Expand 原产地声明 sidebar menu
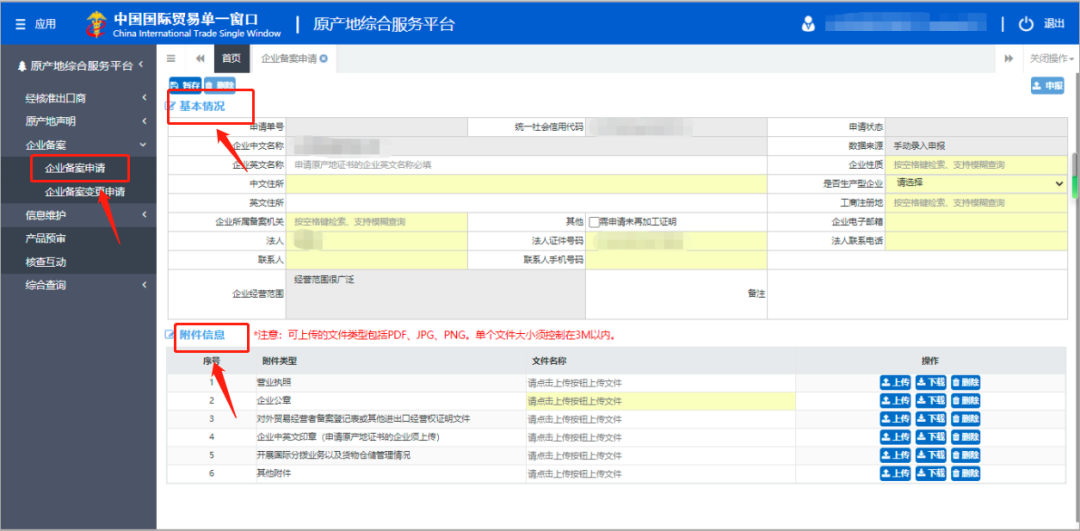Viewport: 1080px width, 531px height. (x=78, y=122)
